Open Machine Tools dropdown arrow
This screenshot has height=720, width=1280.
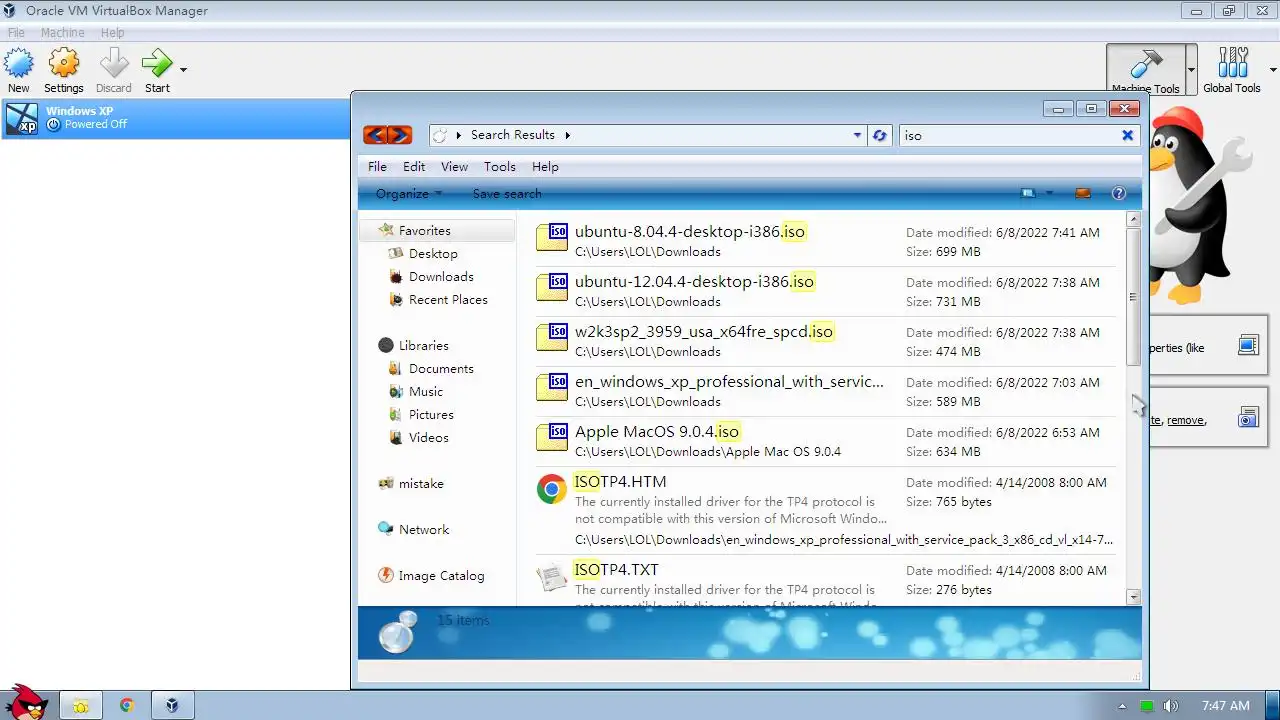click(1191, 70)
